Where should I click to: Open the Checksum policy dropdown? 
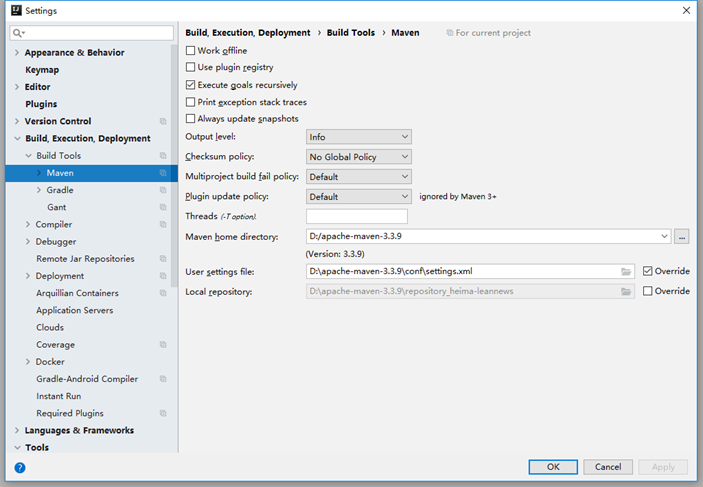pyautogui.click(x=359, y=157)
